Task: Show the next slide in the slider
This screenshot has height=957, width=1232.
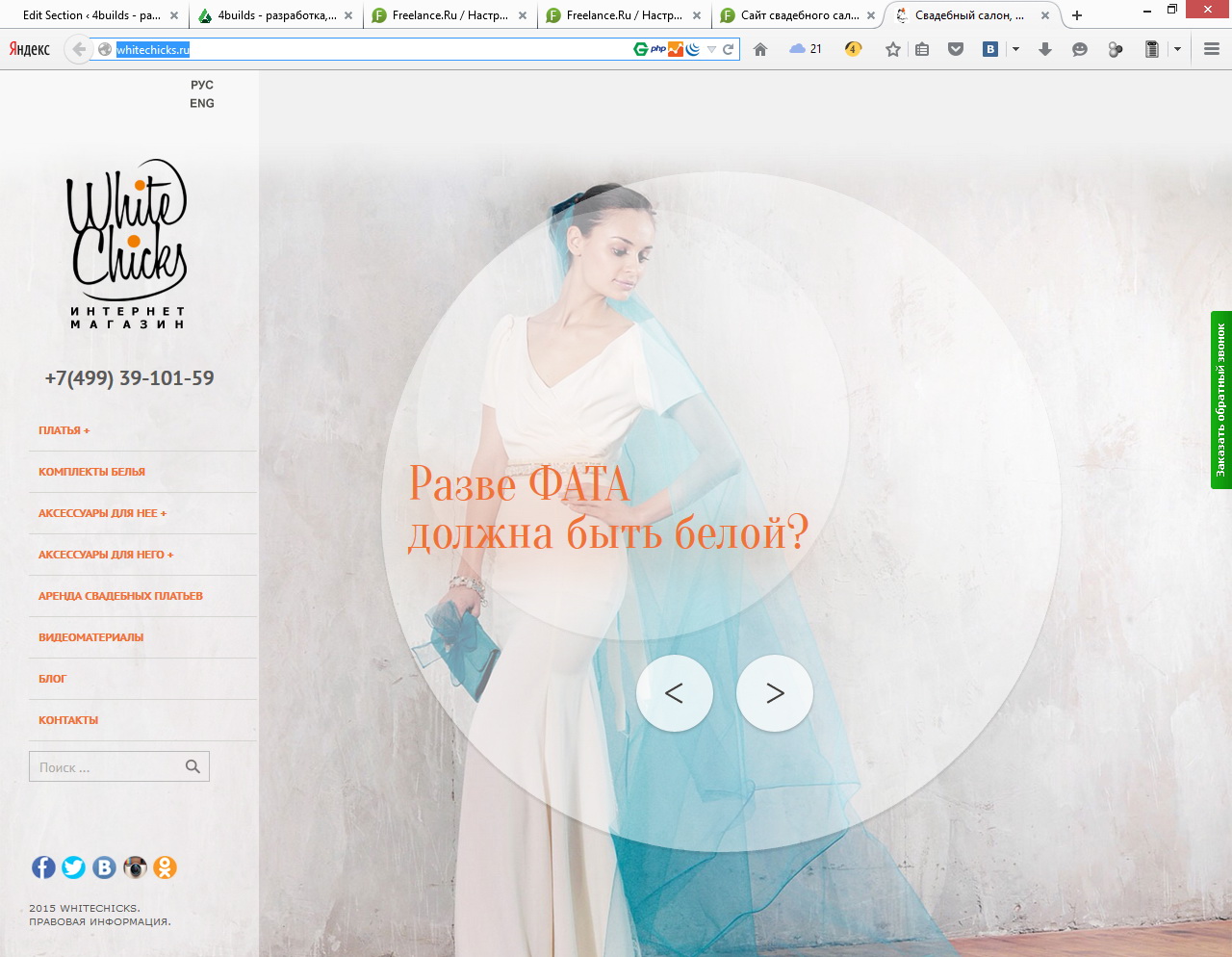Action: click(x=775, y=693)
